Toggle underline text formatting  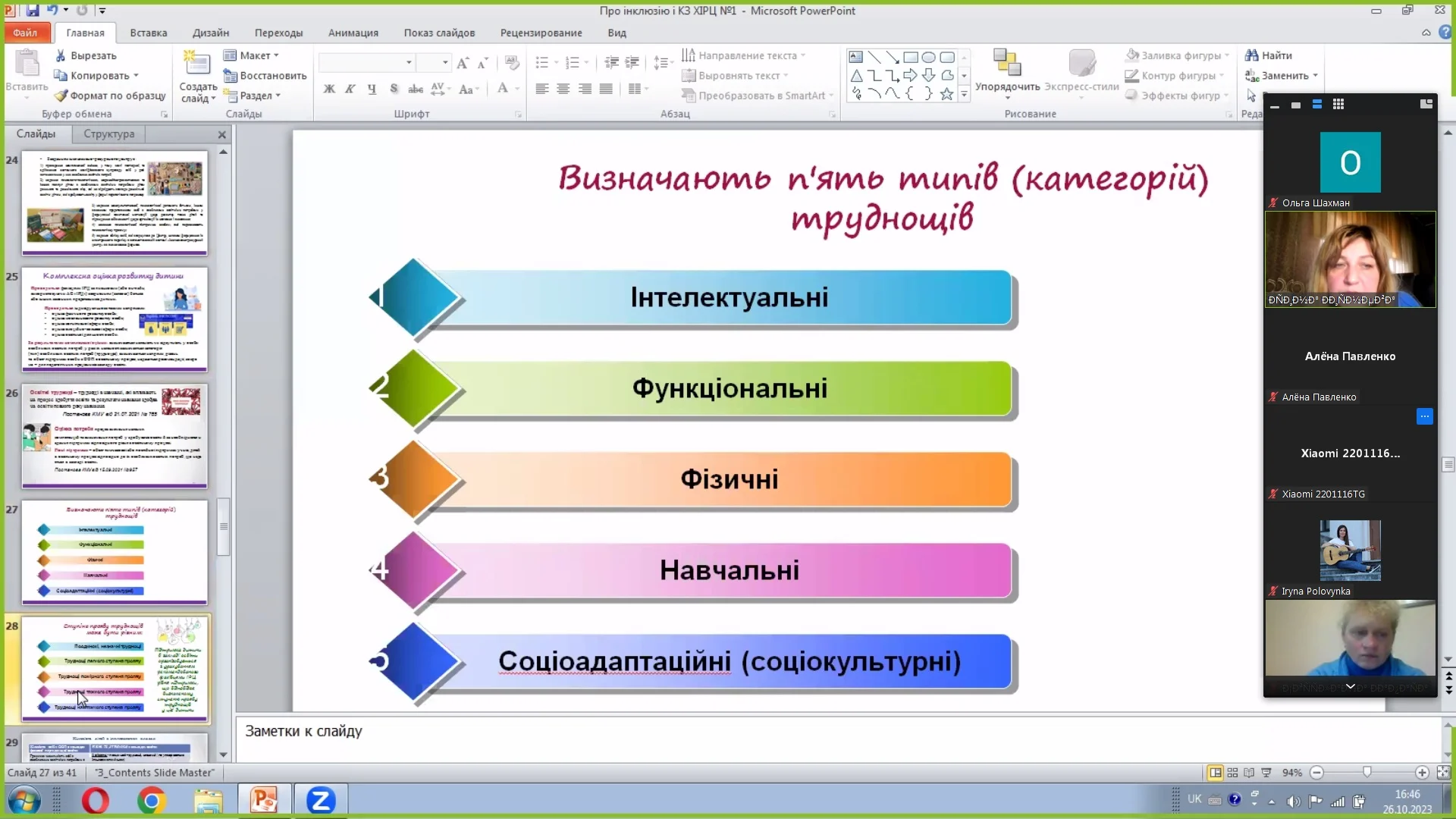372,89
